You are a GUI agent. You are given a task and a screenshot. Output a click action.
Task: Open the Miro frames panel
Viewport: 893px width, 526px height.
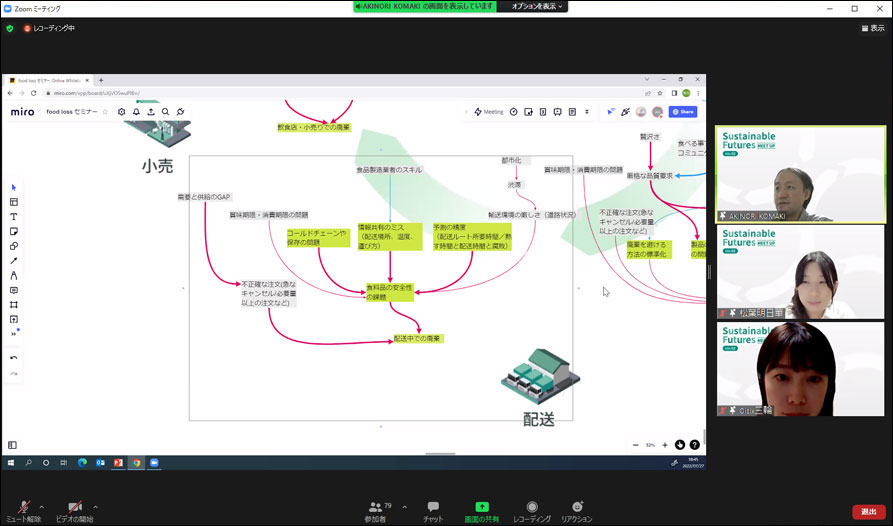[x=13, y=445]
